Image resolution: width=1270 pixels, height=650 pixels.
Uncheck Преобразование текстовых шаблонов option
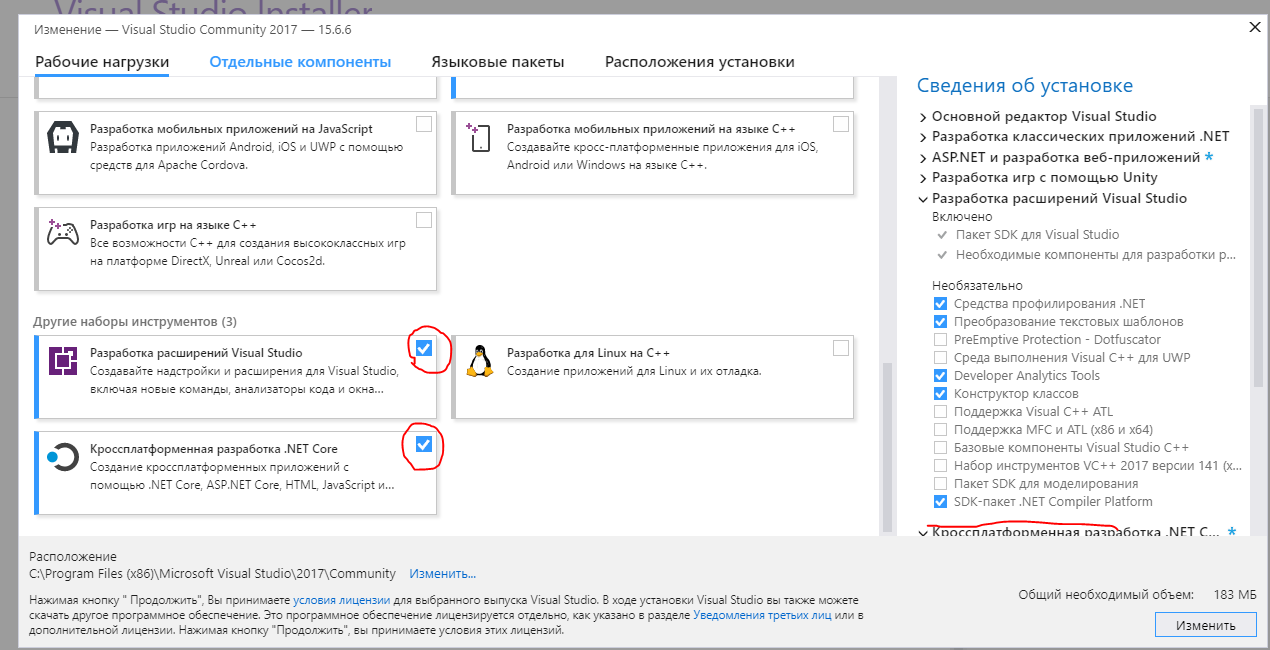(x=940, y=321)
